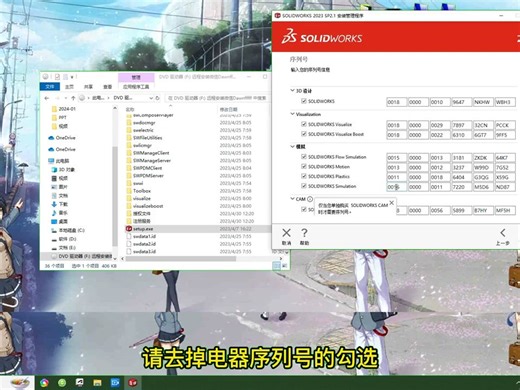The height and width of the screenshot is (390, 520).
Task: Open the address bar history dropdown
Action: (151, 98)
